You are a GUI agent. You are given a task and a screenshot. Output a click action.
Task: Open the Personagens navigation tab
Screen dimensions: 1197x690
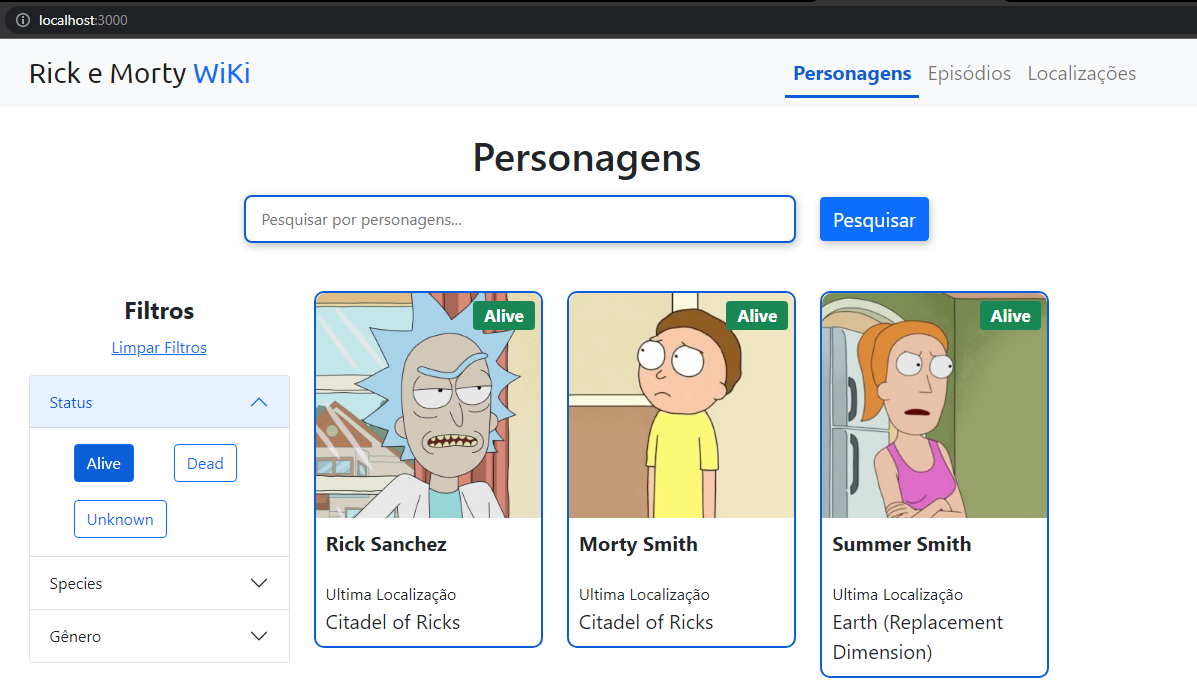click(x=852, y=73)
